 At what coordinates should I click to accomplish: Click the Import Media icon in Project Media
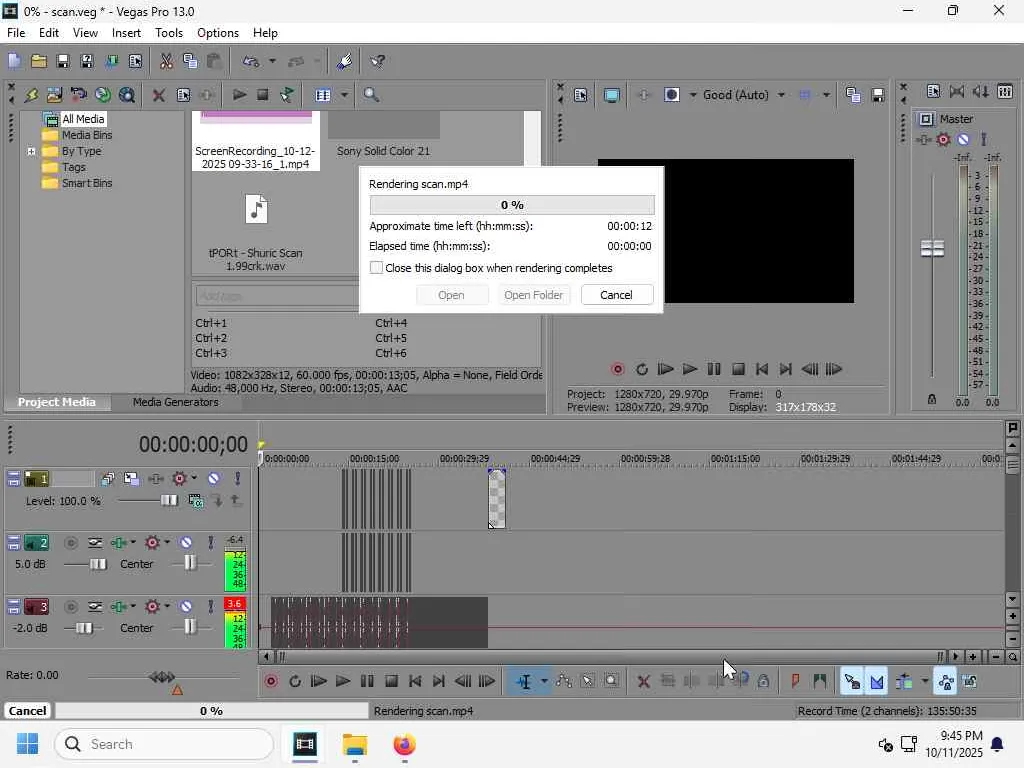54,95
